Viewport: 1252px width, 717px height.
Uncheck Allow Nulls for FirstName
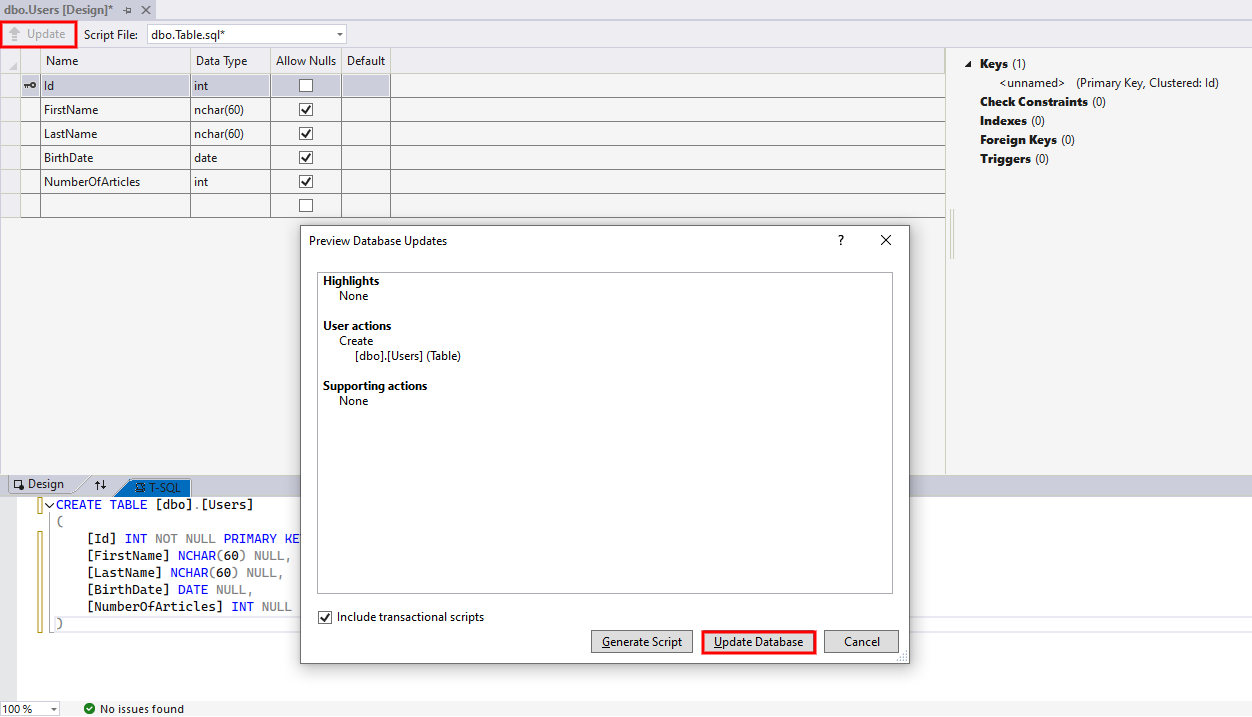pyautogui.click(x=306, y=110)
